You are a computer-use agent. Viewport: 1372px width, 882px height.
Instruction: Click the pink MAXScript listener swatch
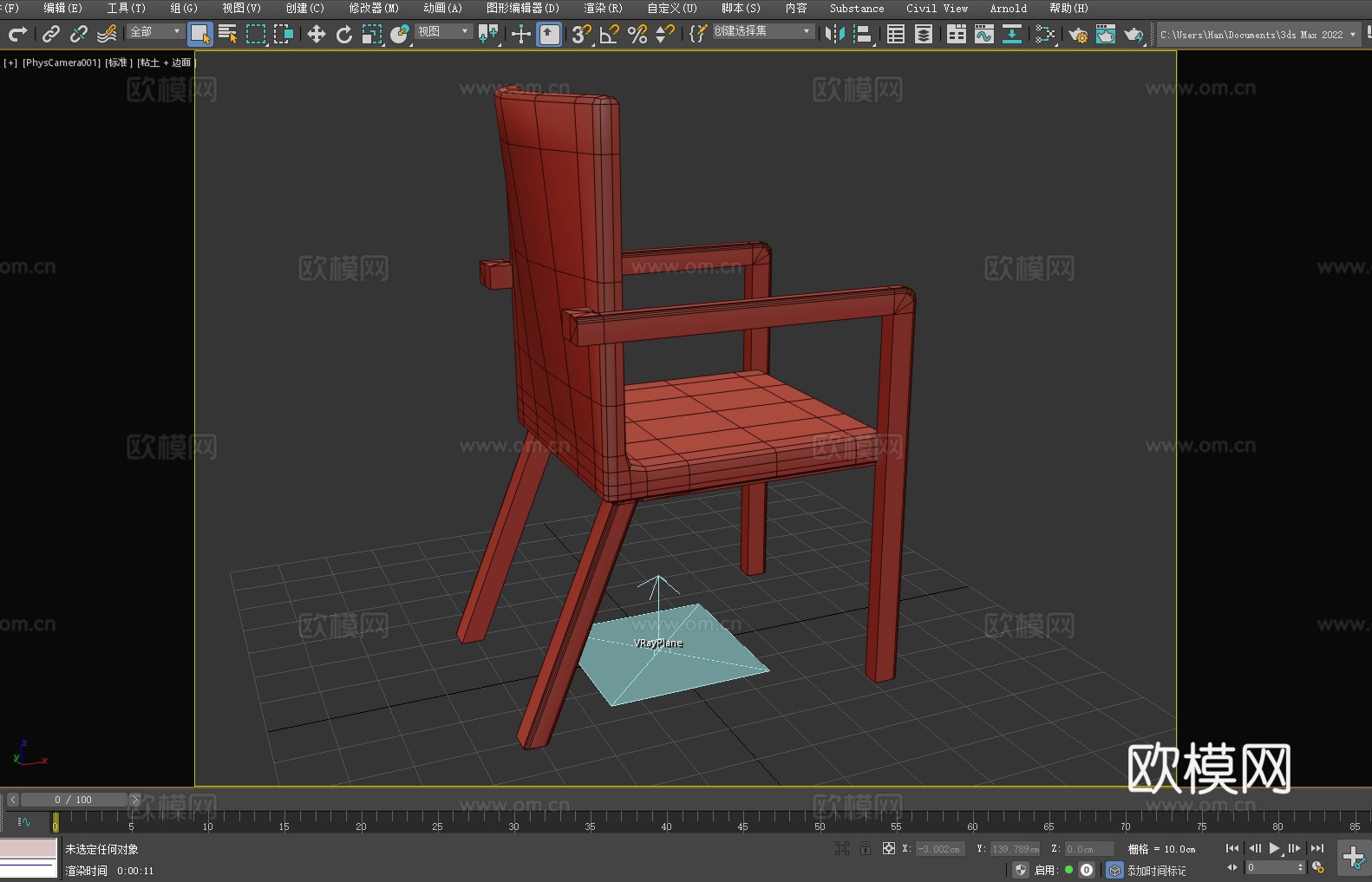coord(29,848)
